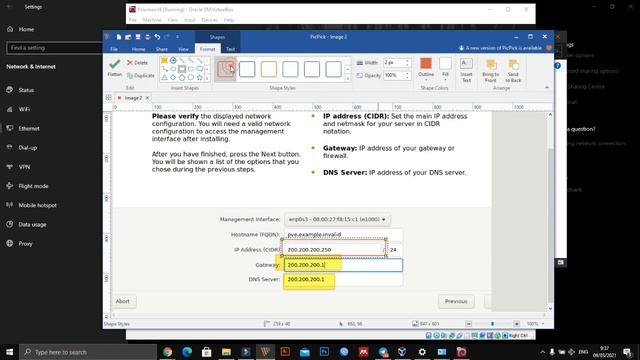The height and width of the screenshot is (360, 640).
Task: Click the Find a setting search box
Action: (x=54, y=48)
